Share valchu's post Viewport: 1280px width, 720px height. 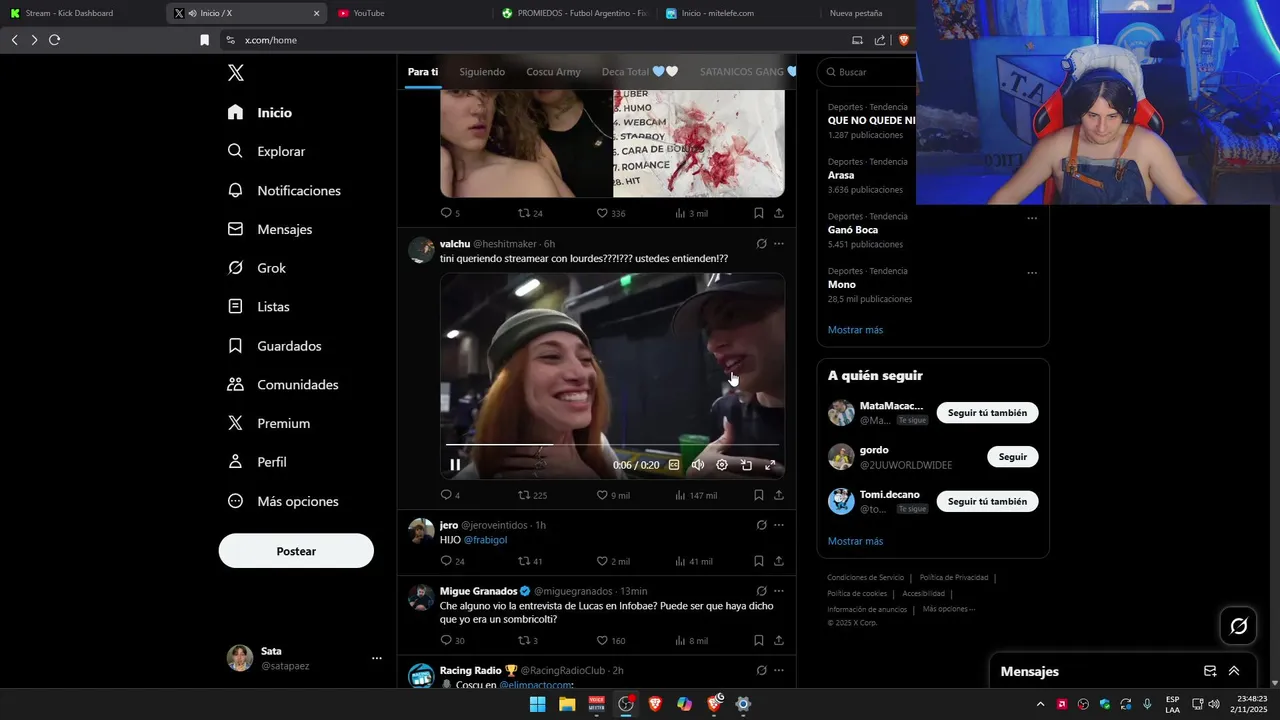pos(779,495)
